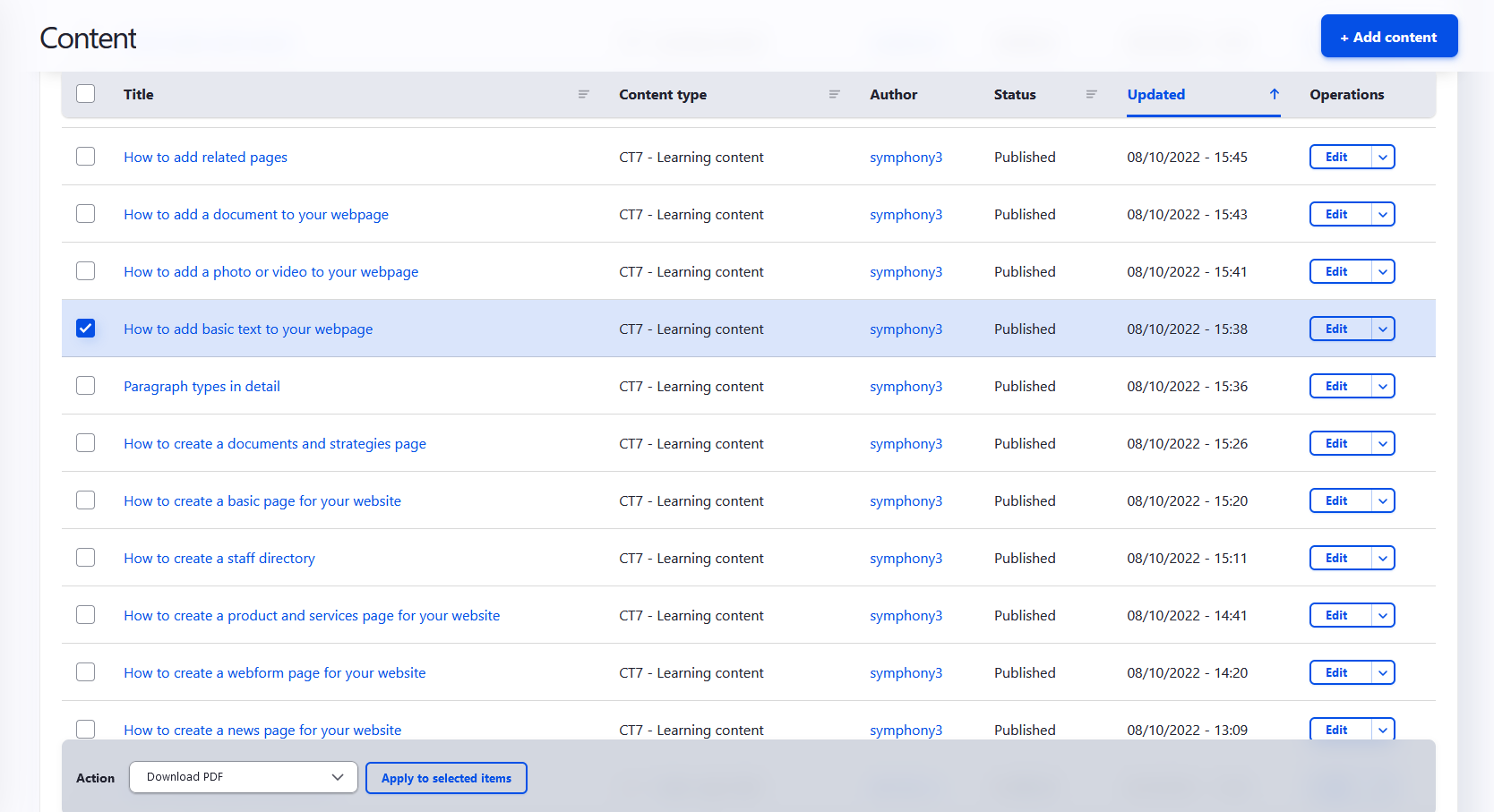Open 'How to add related pages' link
Screen dimensions: 1494x812
point(205,158)
